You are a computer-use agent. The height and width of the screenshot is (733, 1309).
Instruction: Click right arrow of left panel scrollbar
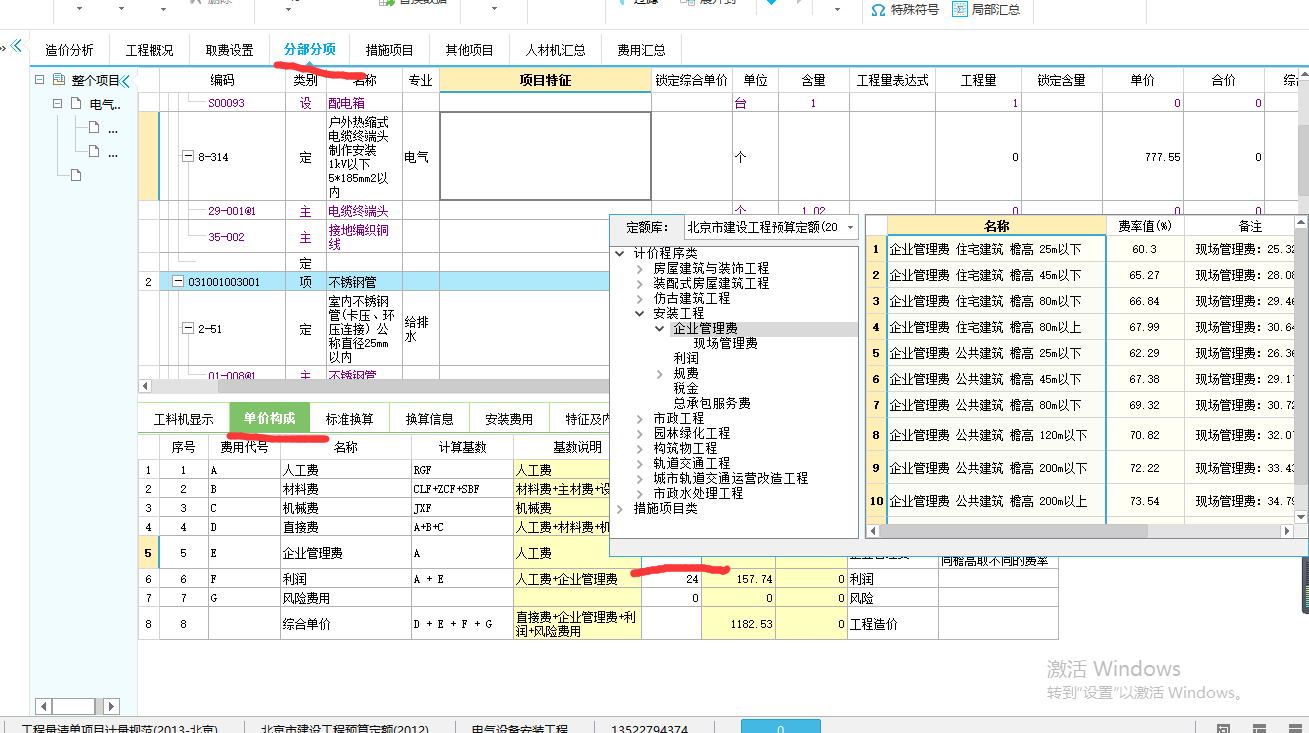pos(111,706)
